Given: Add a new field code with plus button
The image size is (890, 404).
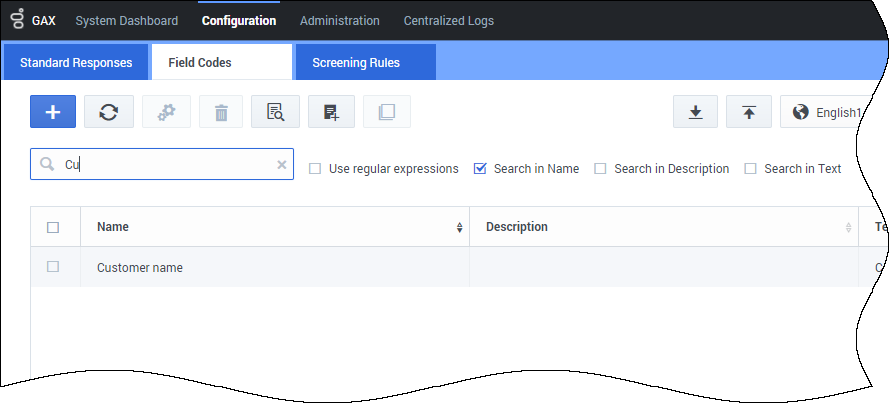Looking at the screenshot, I should (x=53, y=112).
